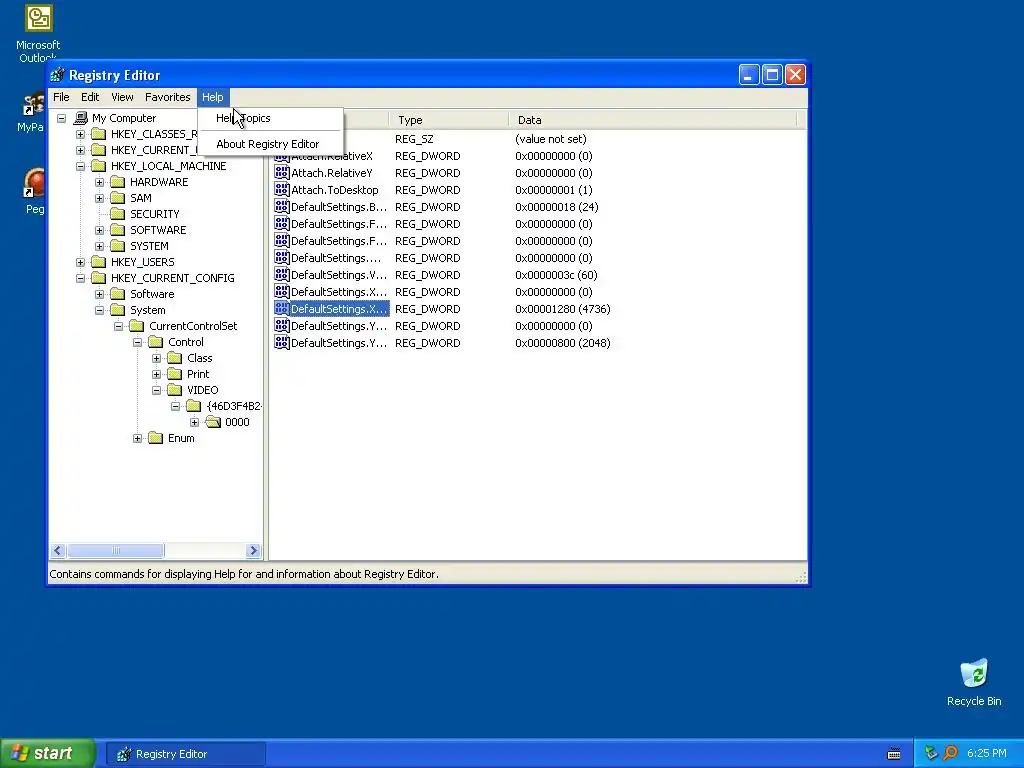Open the Edit menu
The height and width of the screenshot is (768, 1024).
coord(90,97)
